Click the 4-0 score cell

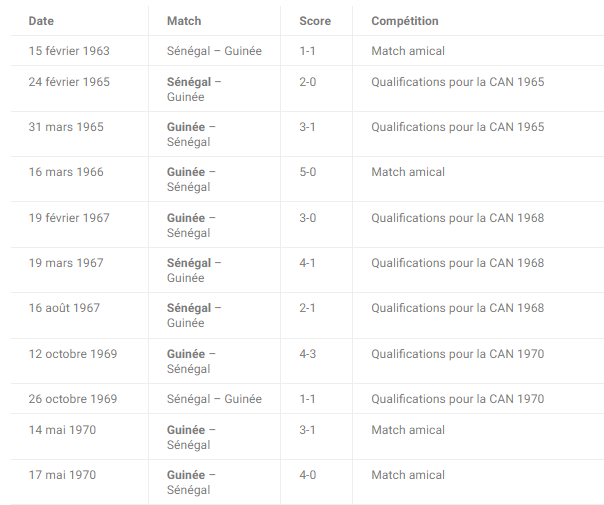click(308, 475)
